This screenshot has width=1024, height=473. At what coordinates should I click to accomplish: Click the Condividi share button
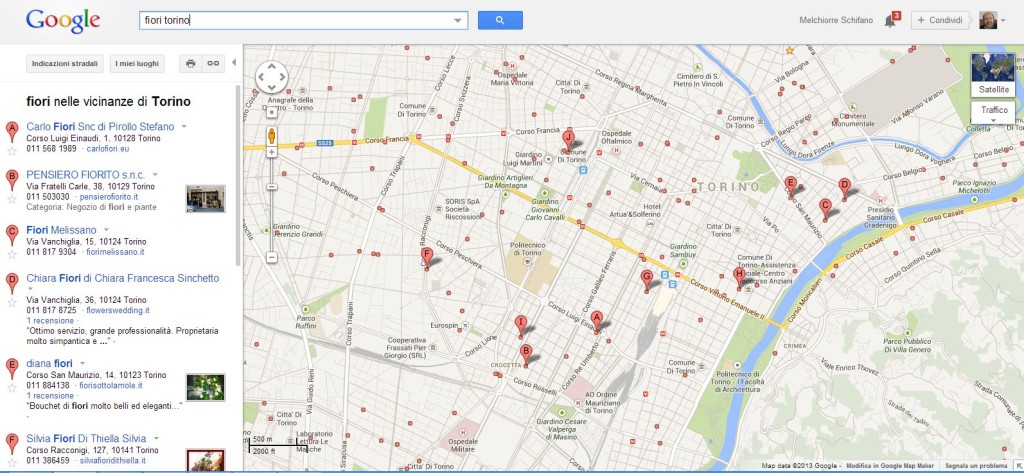pos(940,20)
